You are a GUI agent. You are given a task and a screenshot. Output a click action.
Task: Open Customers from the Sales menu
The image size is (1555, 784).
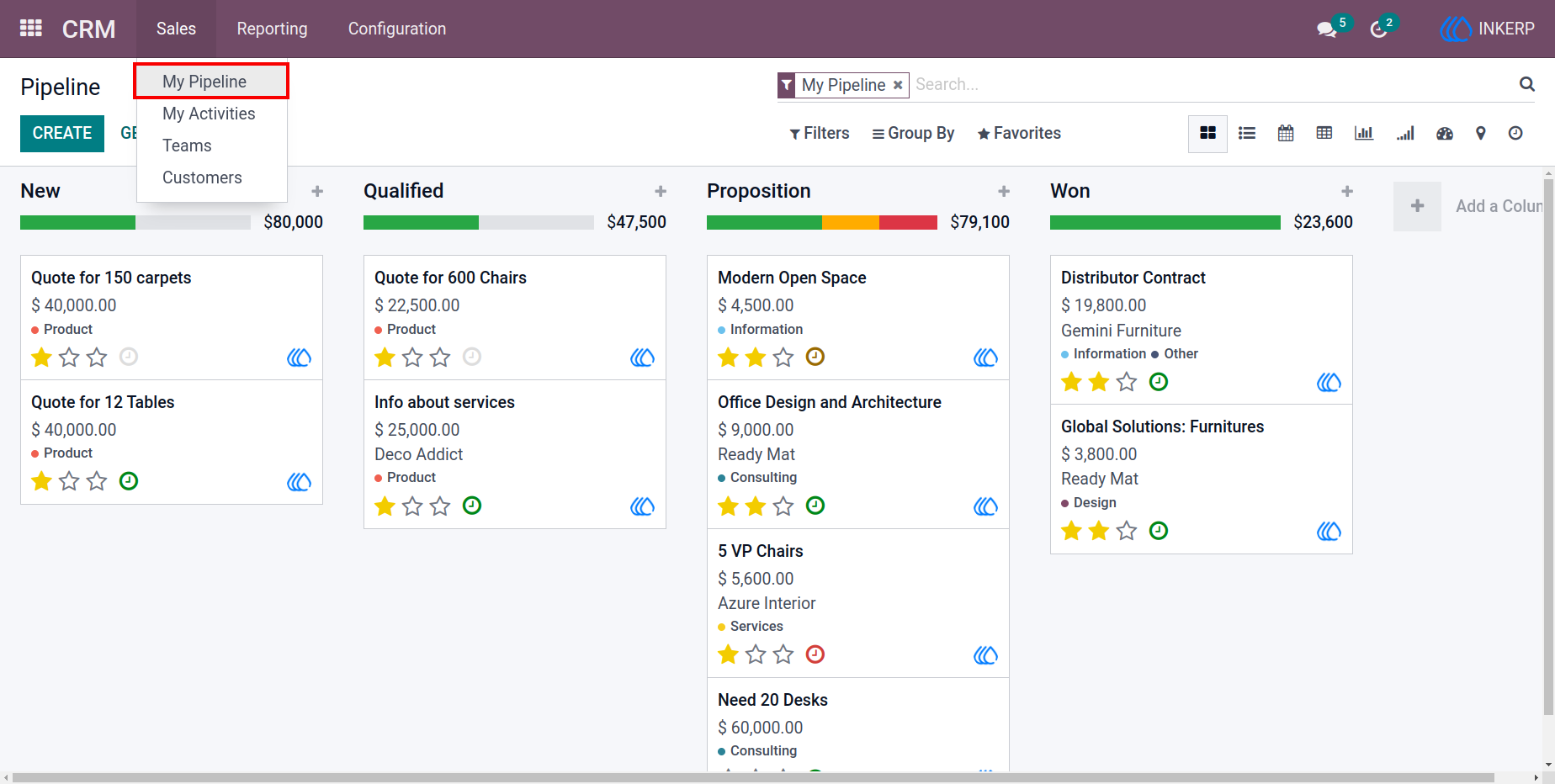pos(211,177)
